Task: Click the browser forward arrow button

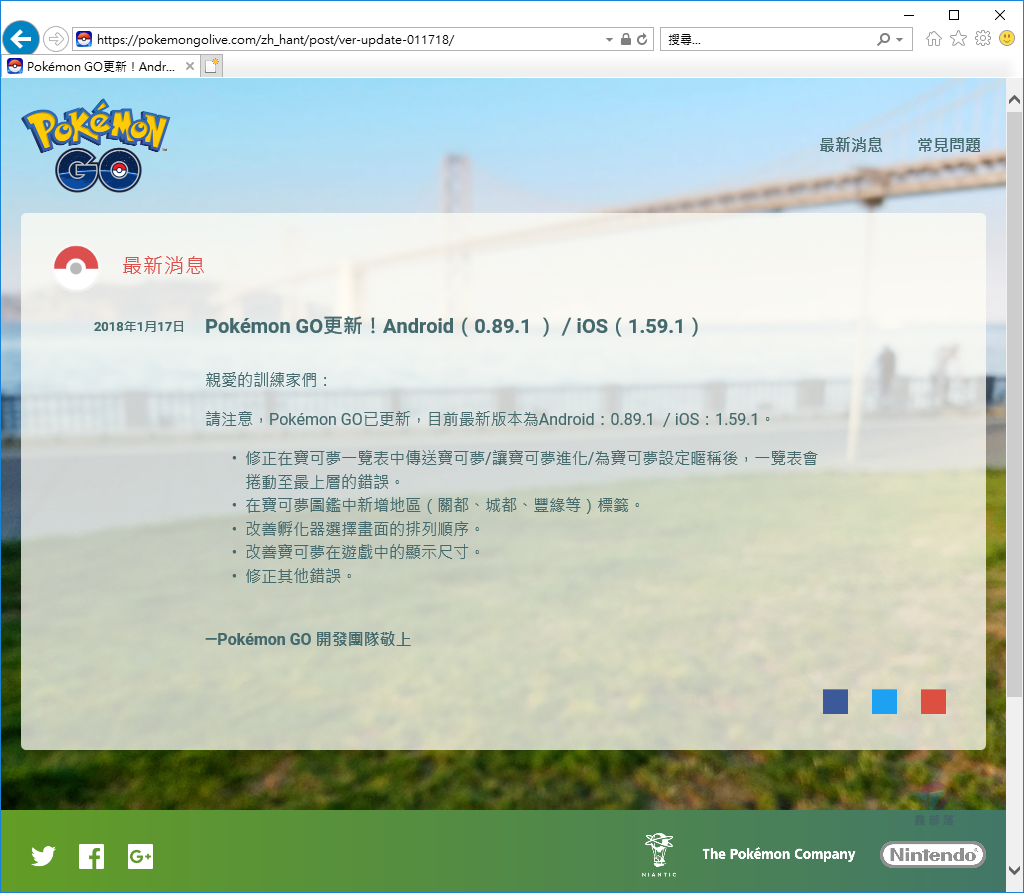Action: point(56,39)
